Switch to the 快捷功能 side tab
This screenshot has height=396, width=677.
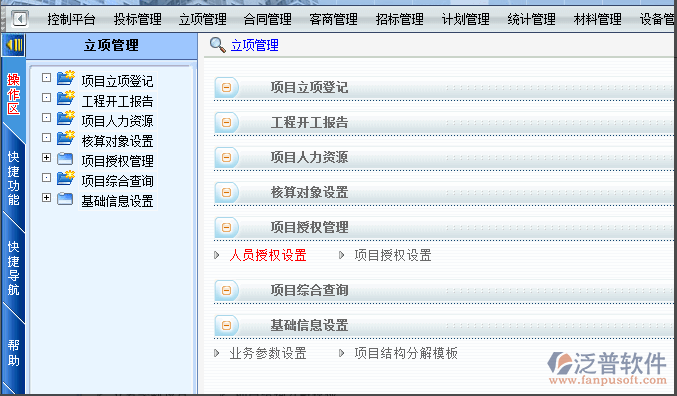coord(13,178)
